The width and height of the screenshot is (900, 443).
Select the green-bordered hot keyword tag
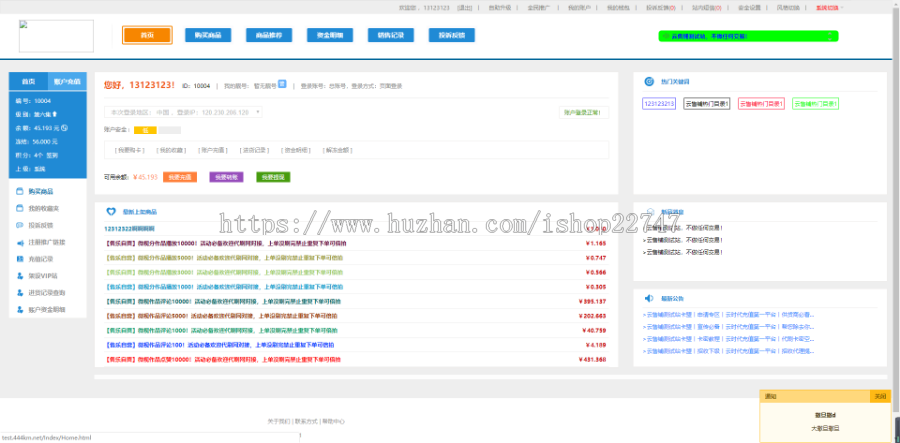(x=816, y=104)
